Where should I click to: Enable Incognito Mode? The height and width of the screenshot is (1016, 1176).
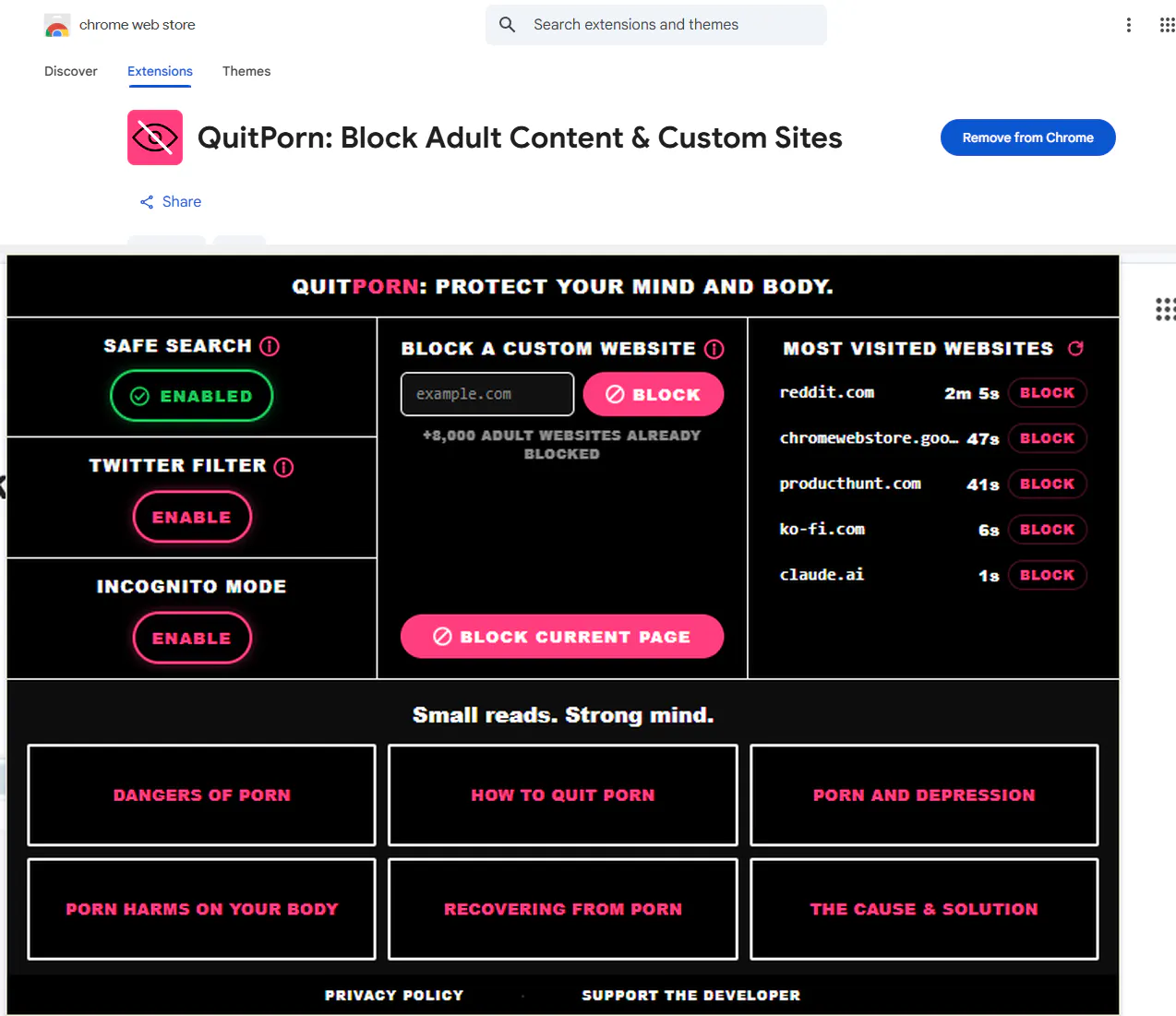coord(192,638)
